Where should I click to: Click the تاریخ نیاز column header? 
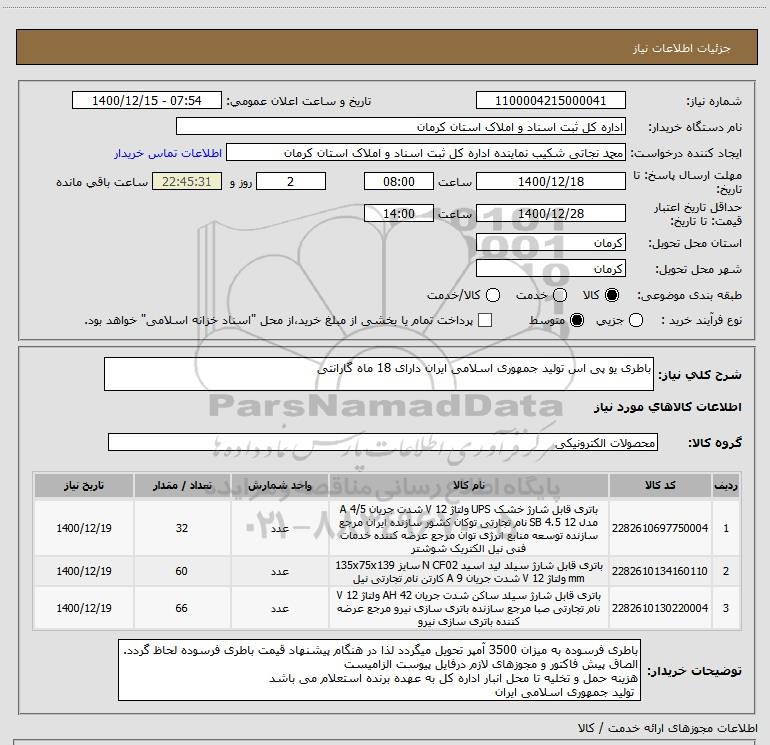83,486
